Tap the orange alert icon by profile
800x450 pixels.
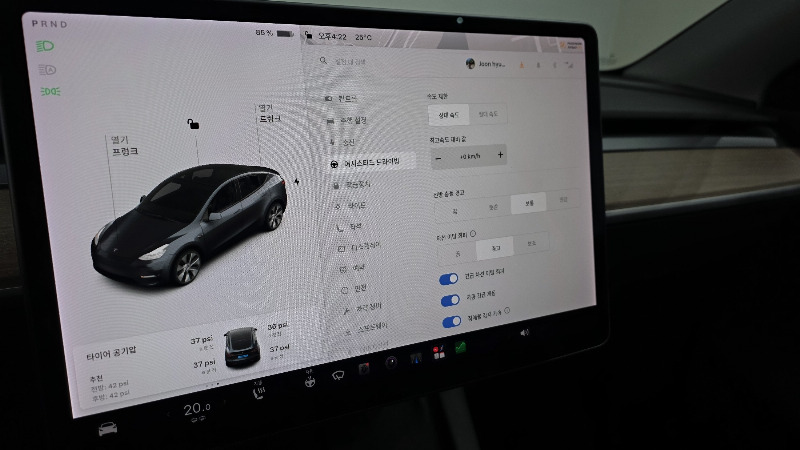click(x=521, y=65)
